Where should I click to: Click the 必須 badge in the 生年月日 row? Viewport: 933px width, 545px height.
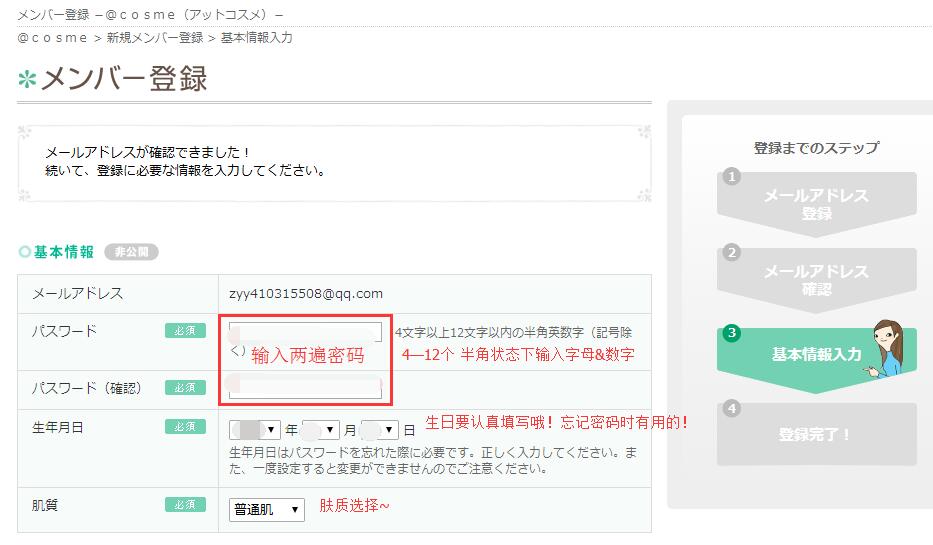click(x=185, y=427)
